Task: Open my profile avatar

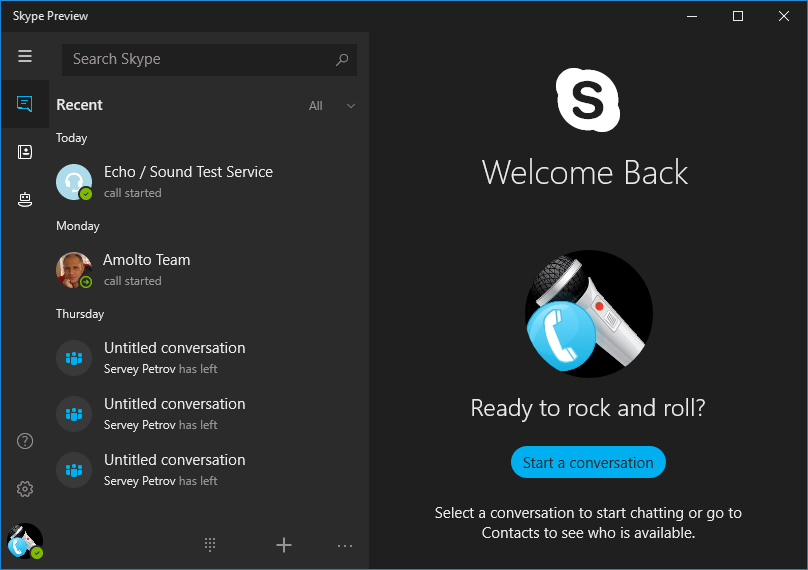Action: [25, 541]
